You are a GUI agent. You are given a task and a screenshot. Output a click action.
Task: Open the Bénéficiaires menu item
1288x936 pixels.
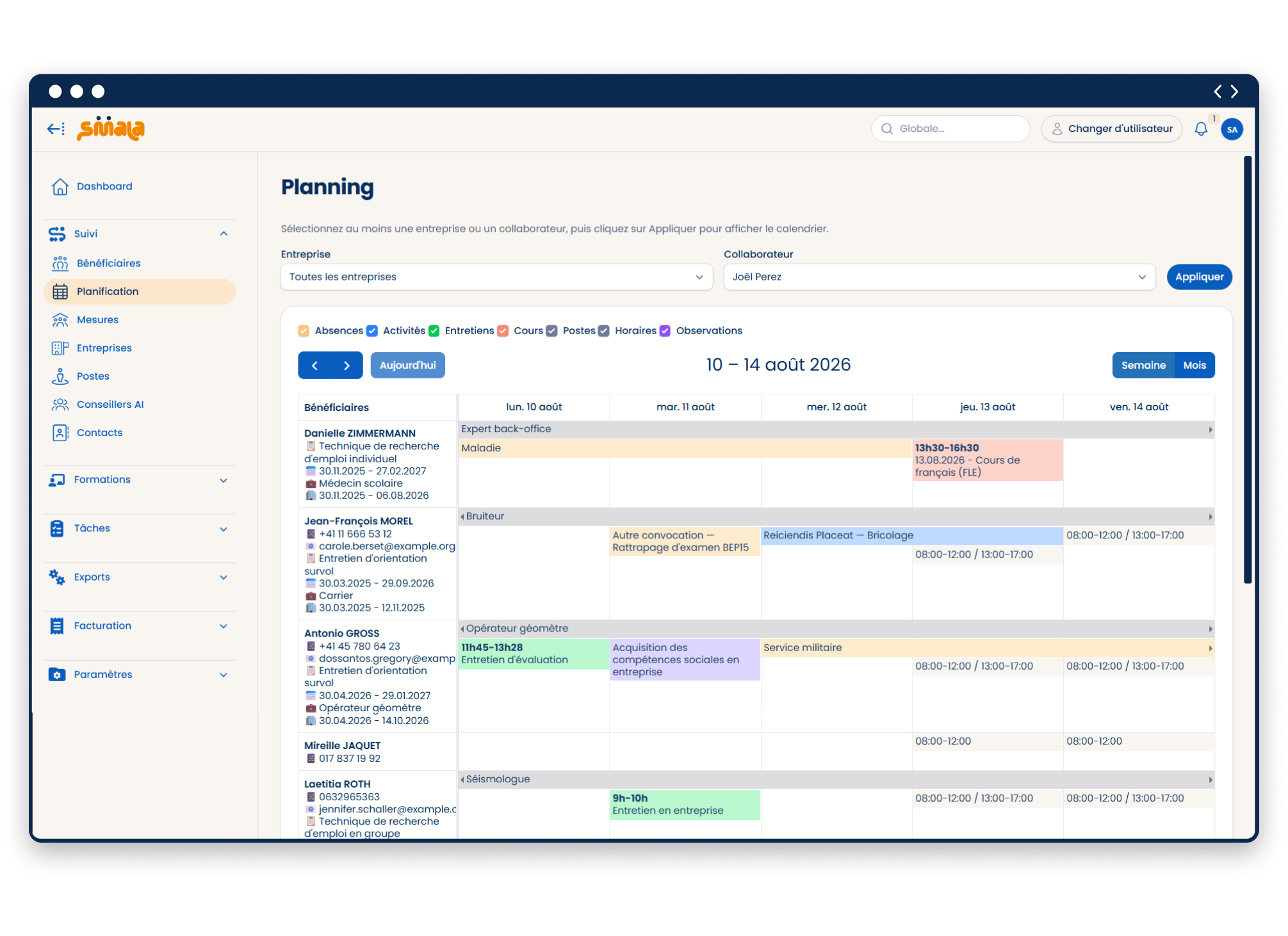[140, 263]
